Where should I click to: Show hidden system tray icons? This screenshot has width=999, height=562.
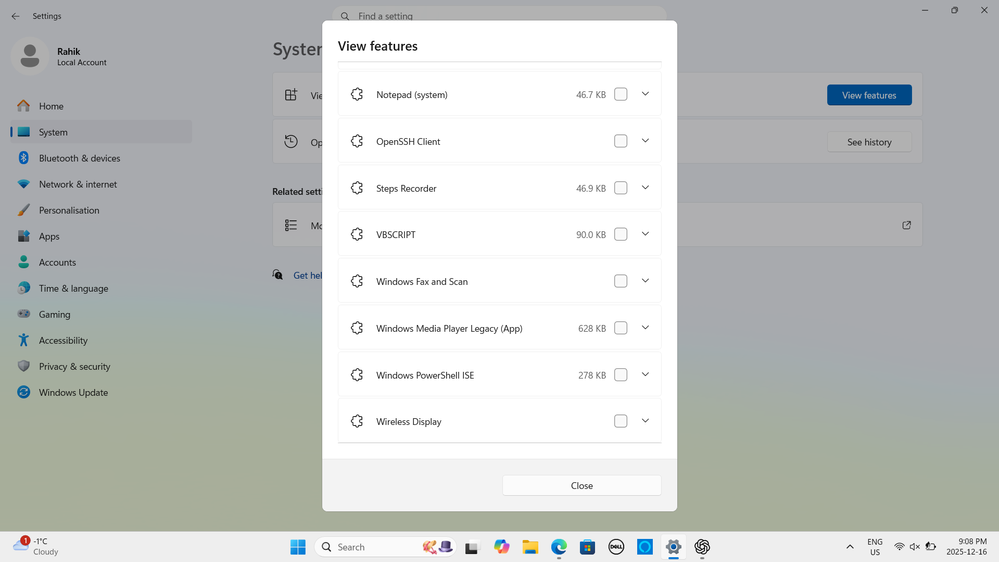pos(850,547)
